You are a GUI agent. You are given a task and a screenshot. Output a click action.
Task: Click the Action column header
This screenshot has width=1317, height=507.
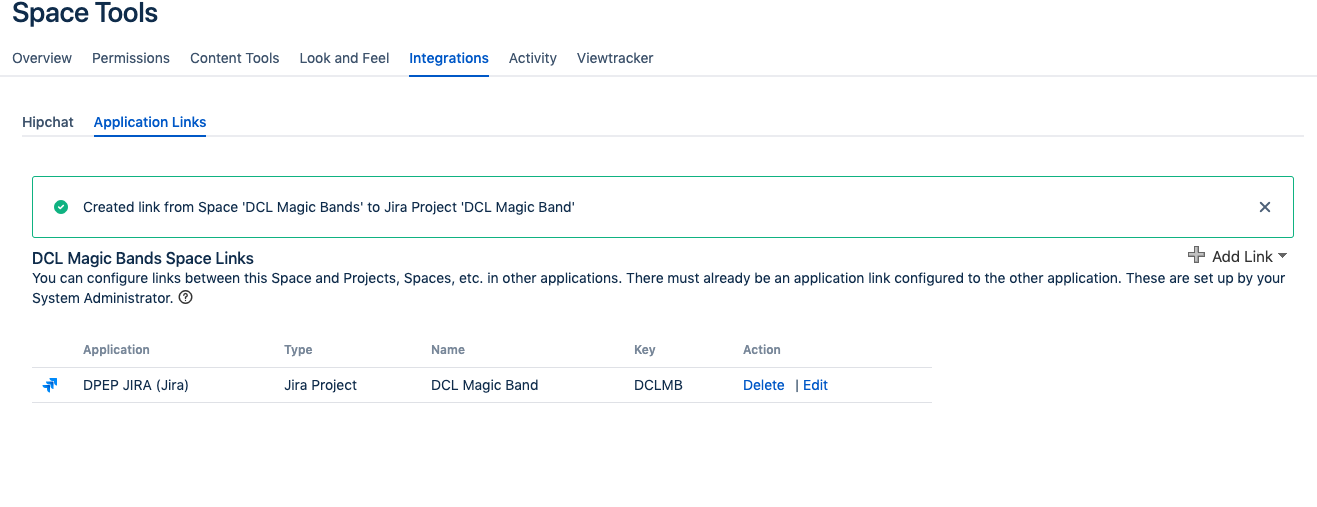(x=762, y=350)
